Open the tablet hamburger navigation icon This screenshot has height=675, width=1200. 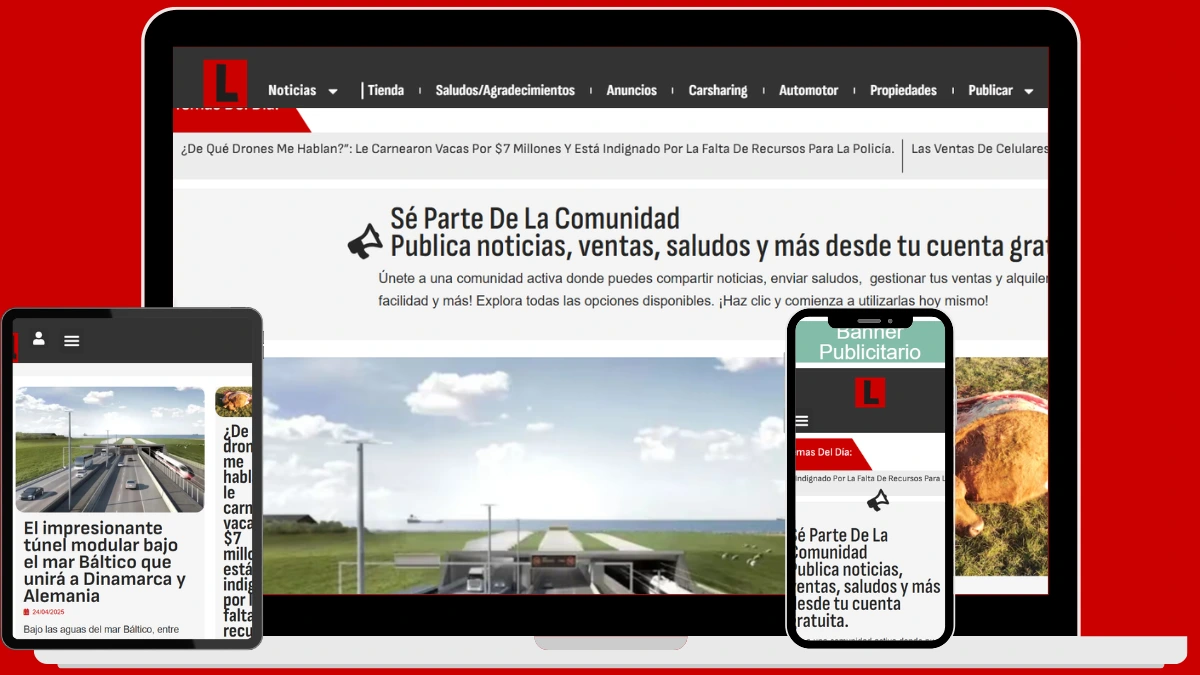(x=71, y=340)
